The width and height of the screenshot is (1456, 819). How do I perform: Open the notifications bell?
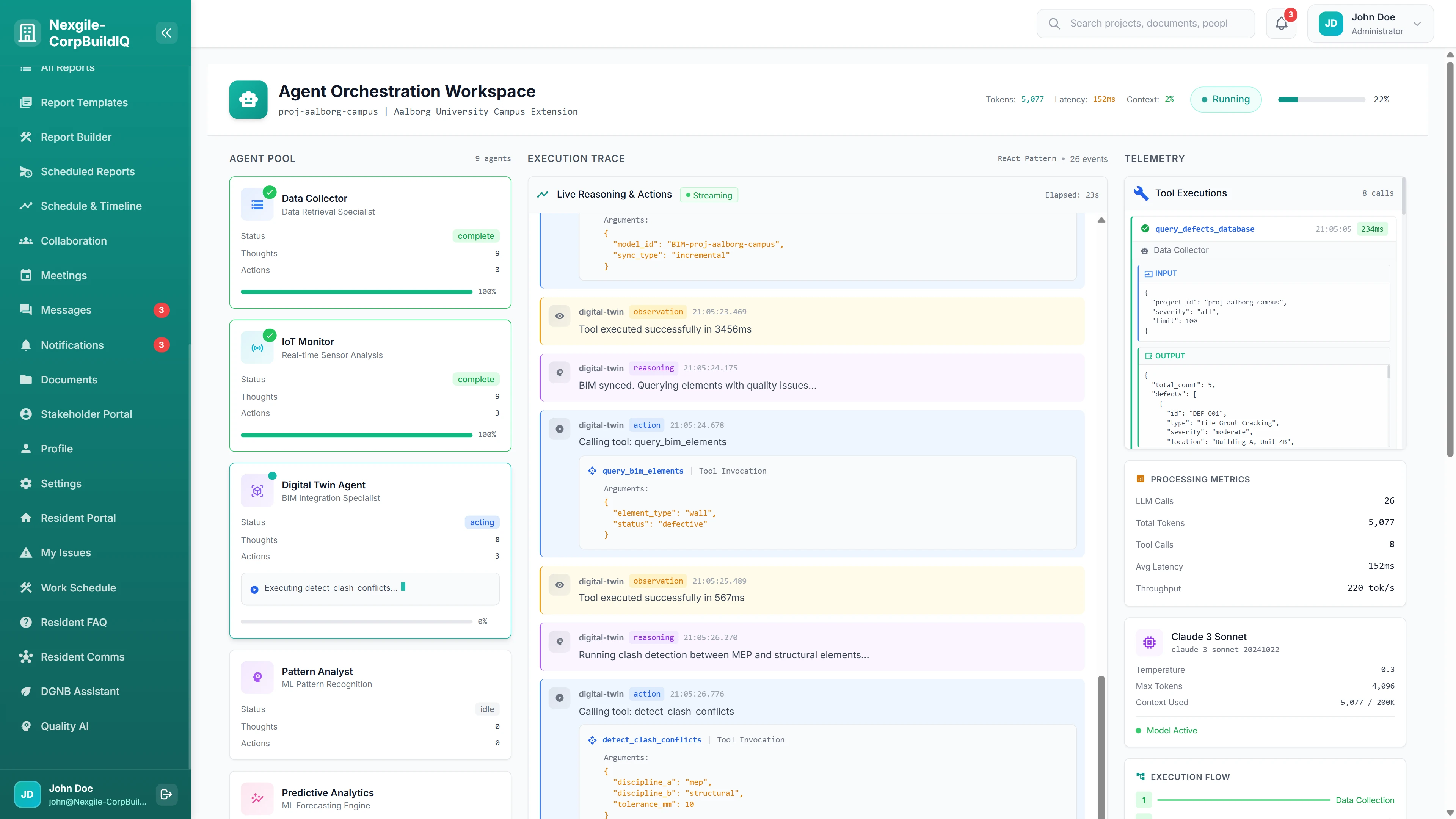coord(1281,23)
